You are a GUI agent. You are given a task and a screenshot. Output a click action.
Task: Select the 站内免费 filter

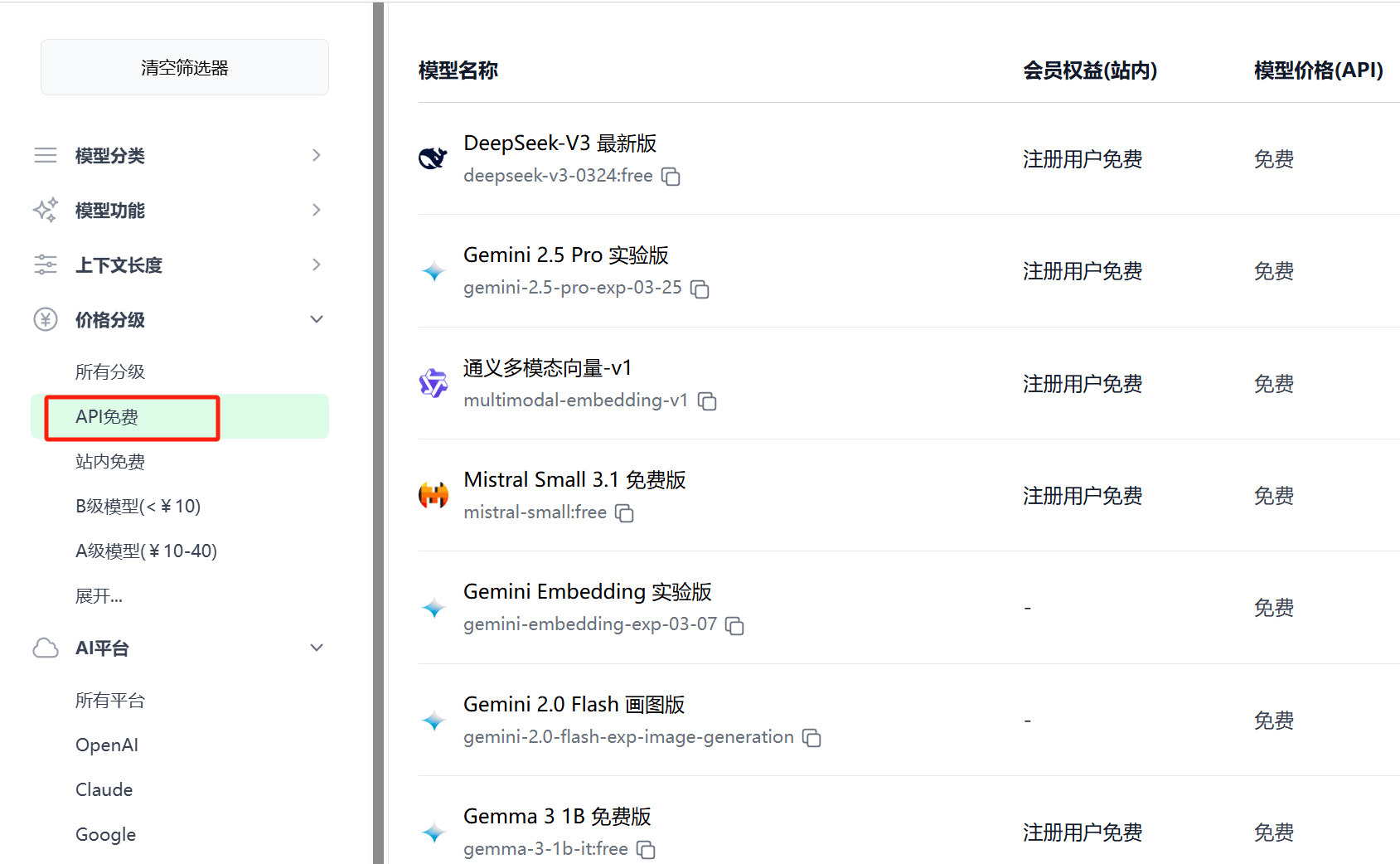pyautogui.click(x=110, y=461)
